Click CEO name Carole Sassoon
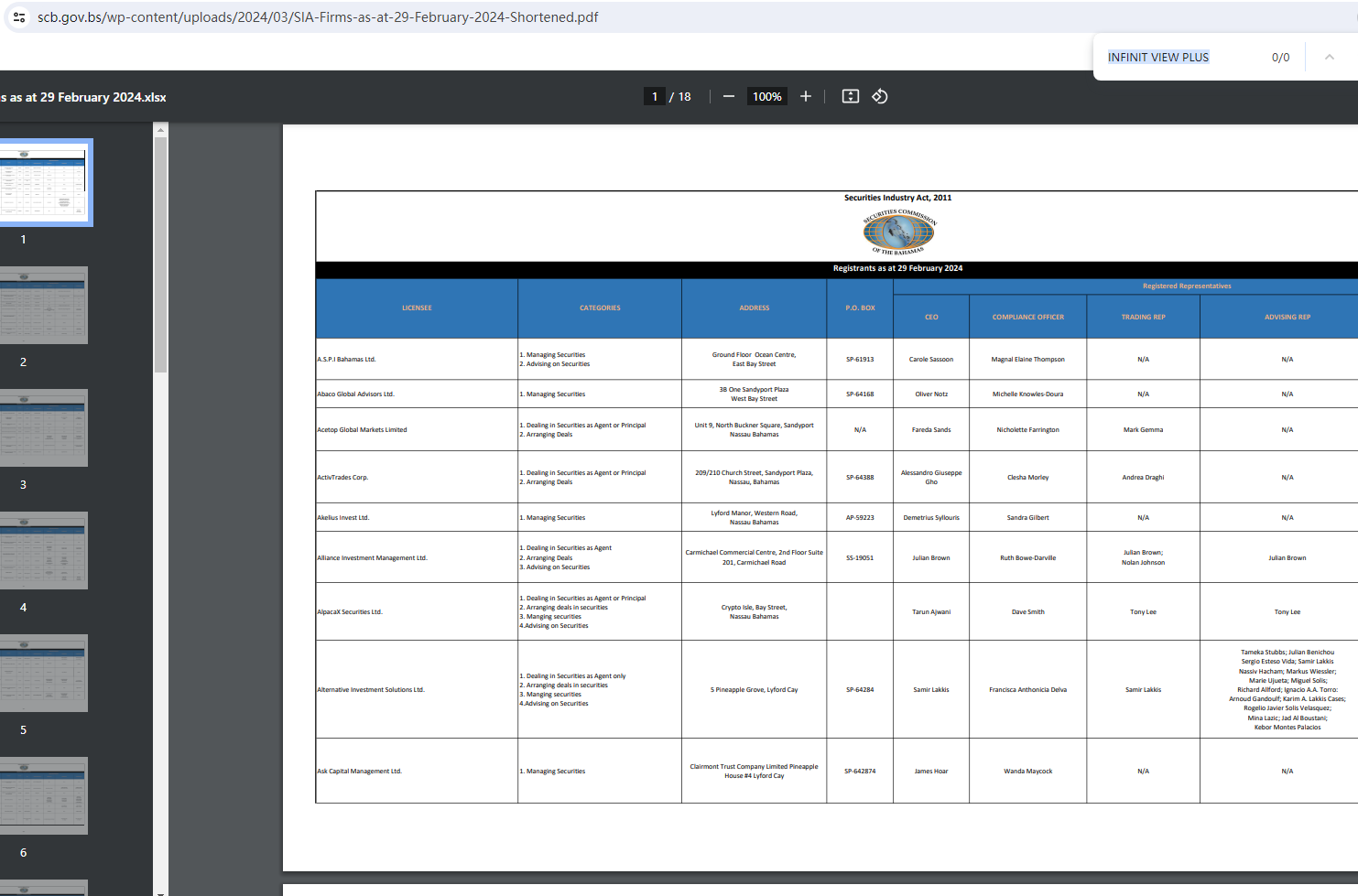 click(931, 360)
